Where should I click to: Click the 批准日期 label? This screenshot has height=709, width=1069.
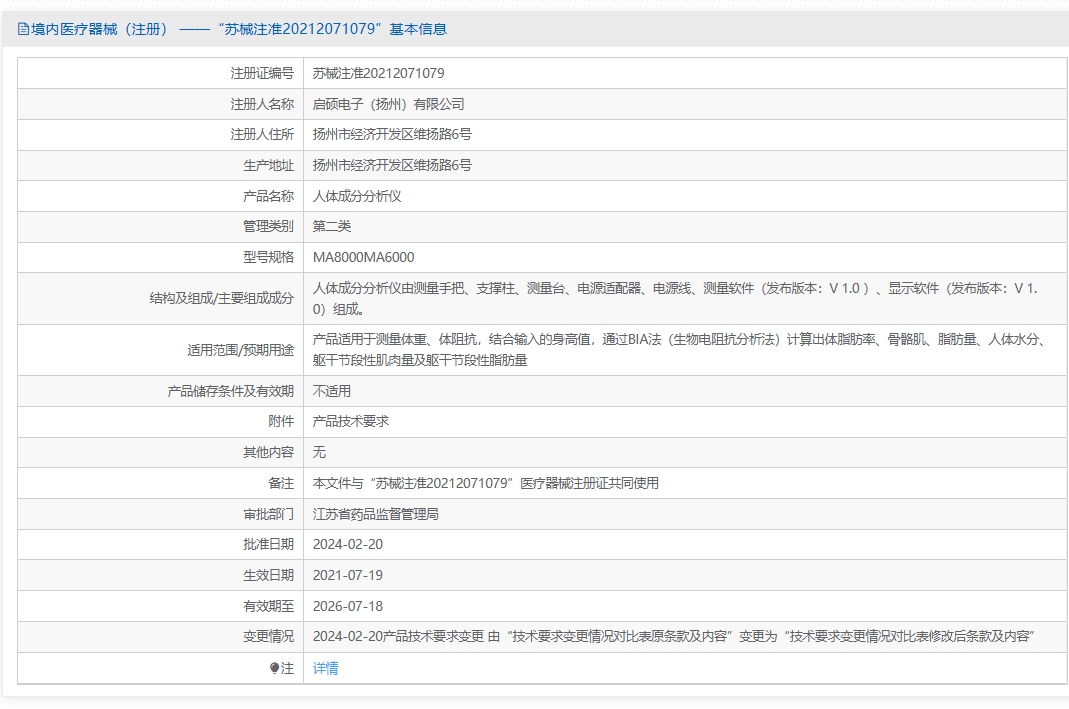[269, 544]
